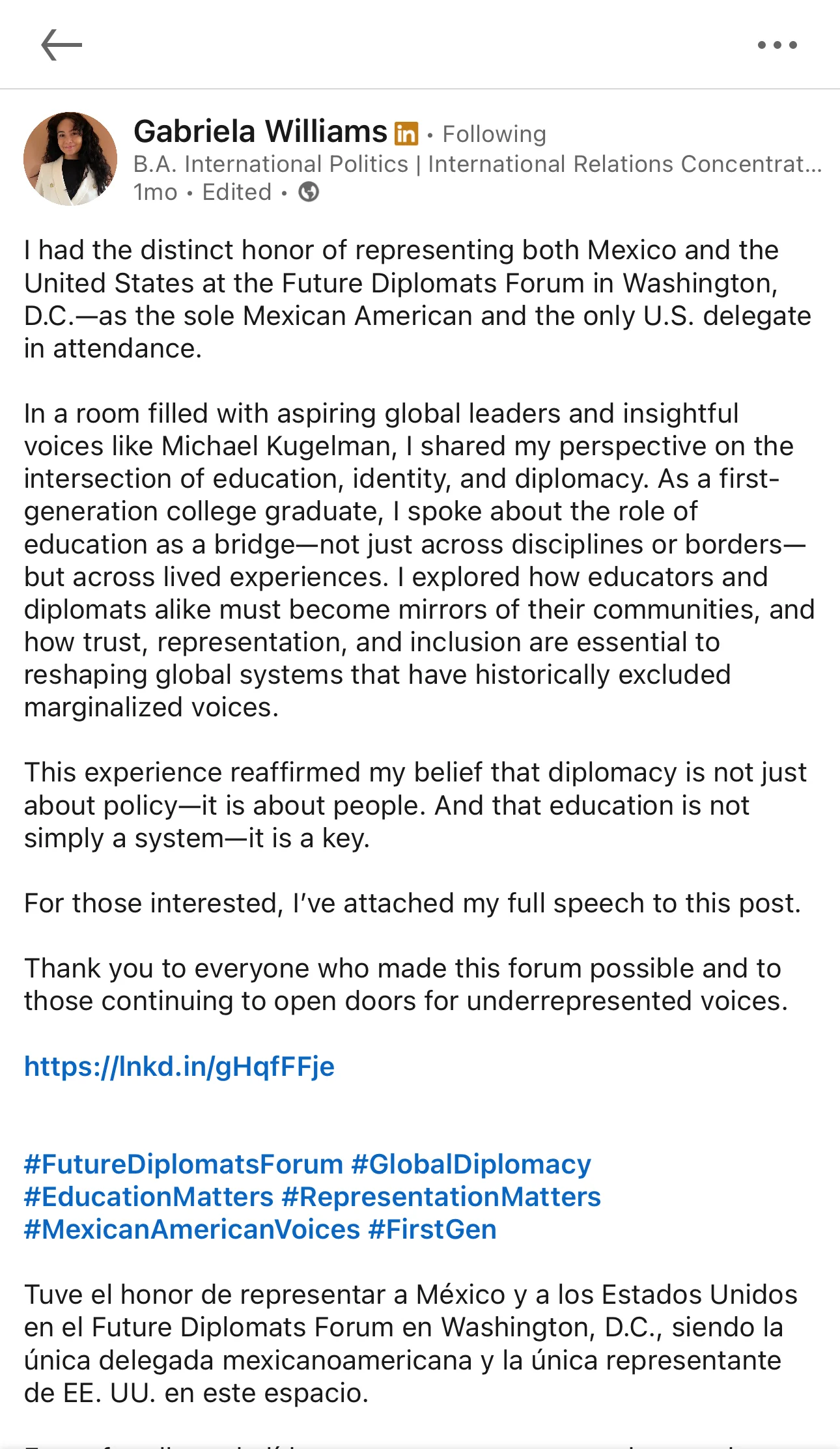Open the #FirstGen hashtag
The height and width of the screenshot is (1449, 840).
[x=432, y=1230]
